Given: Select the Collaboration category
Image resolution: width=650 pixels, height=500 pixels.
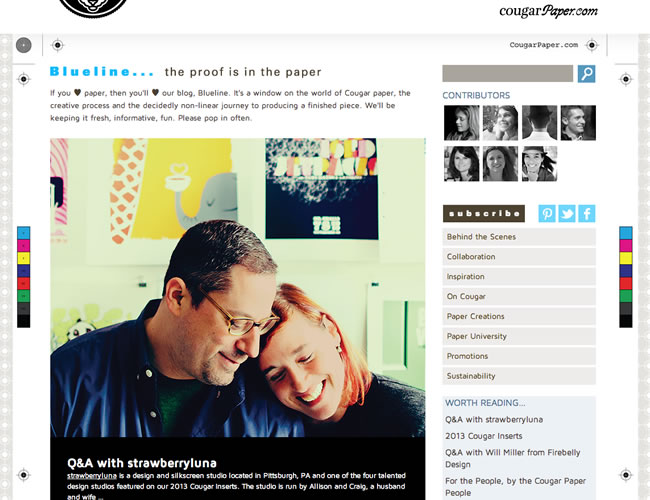Looking at the screenshot, I should [519, 257].
